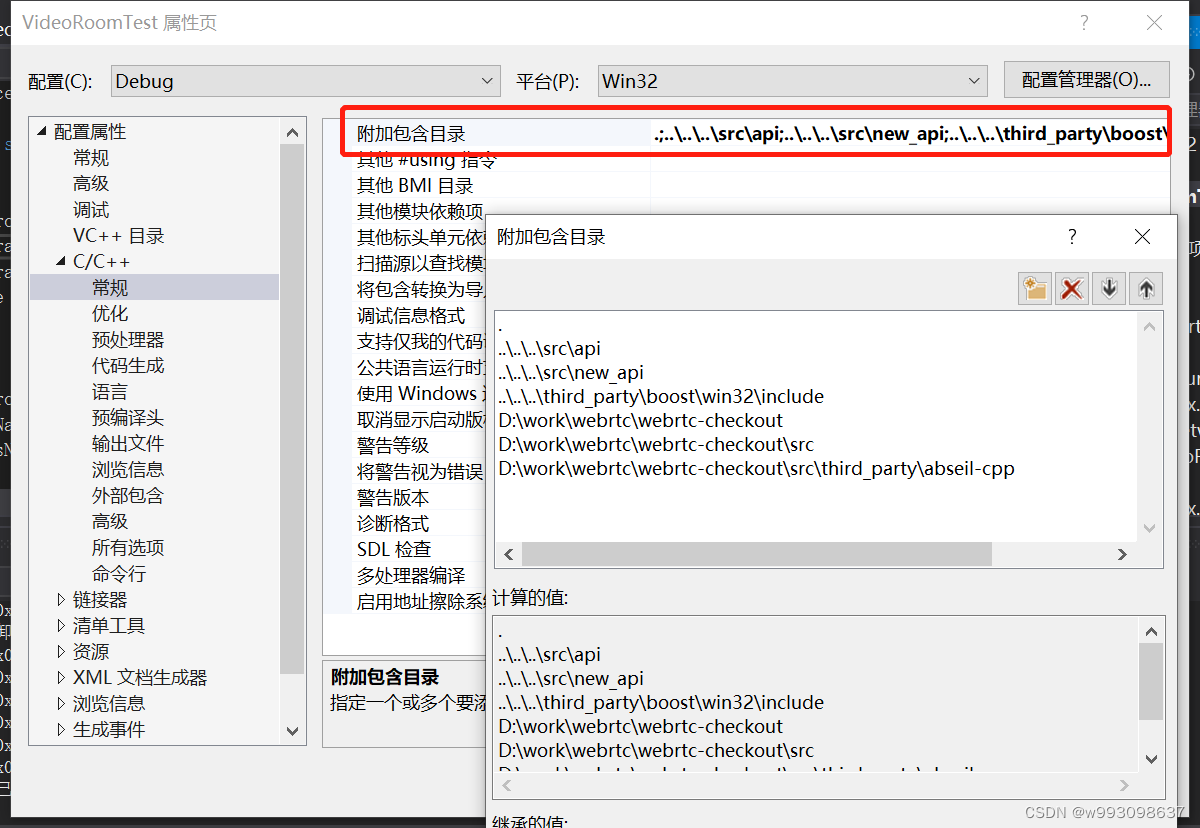Open the 配置 Debug dropdown

coord(305,81)
